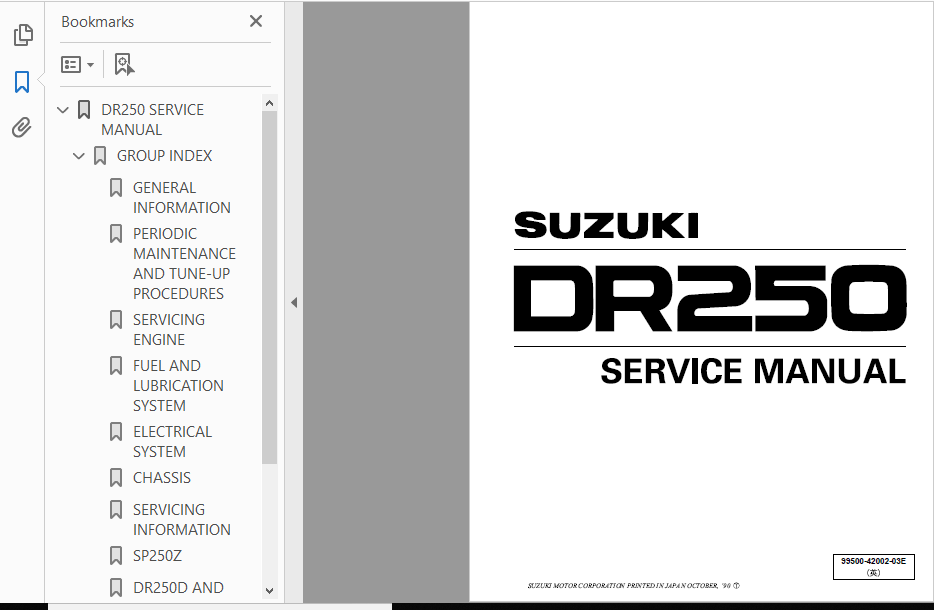Go to SP250Z bookmark
Viewport: 934px width, 610px height.
(x=157, y=556)
